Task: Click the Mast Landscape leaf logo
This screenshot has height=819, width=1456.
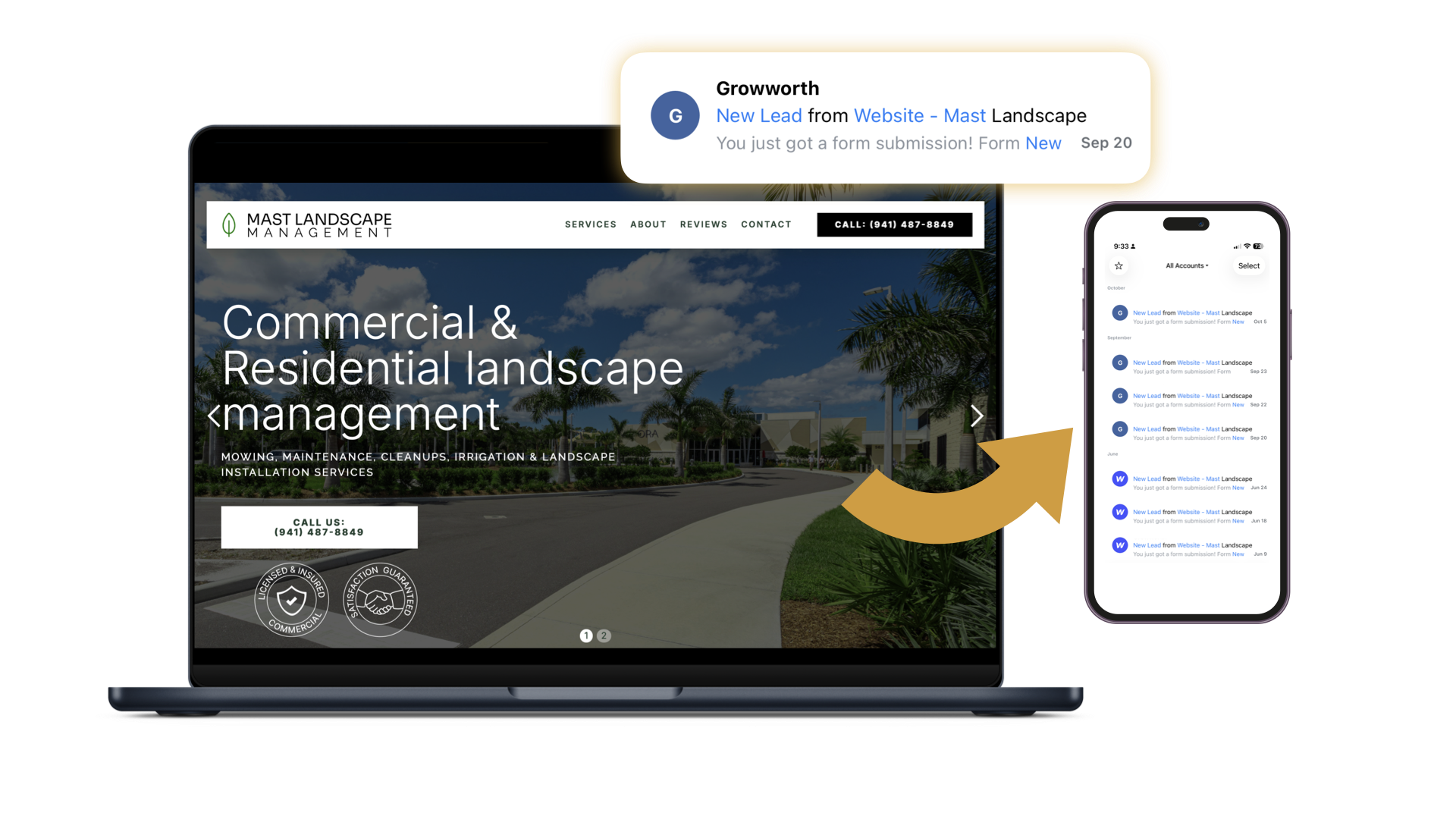Action: point(229,224)
